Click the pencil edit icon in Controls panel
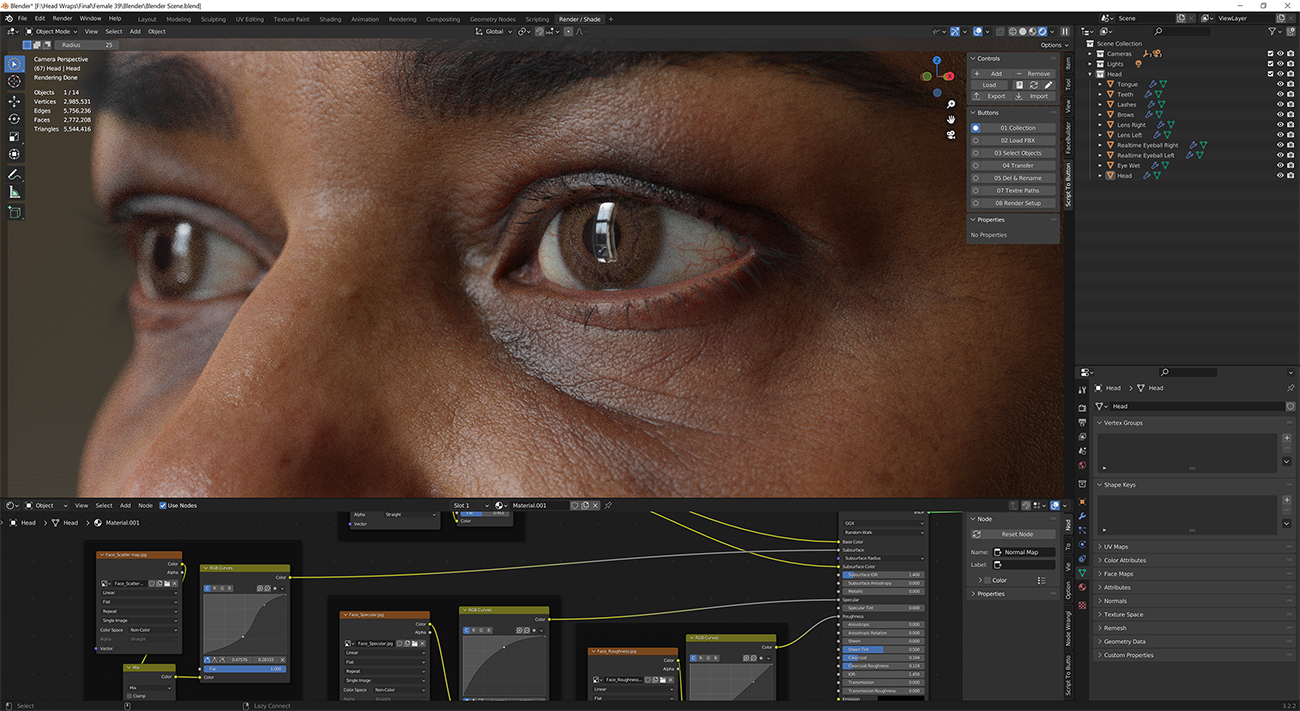The width and height of the screenshot is (1300, 711). coord(1048,85)
